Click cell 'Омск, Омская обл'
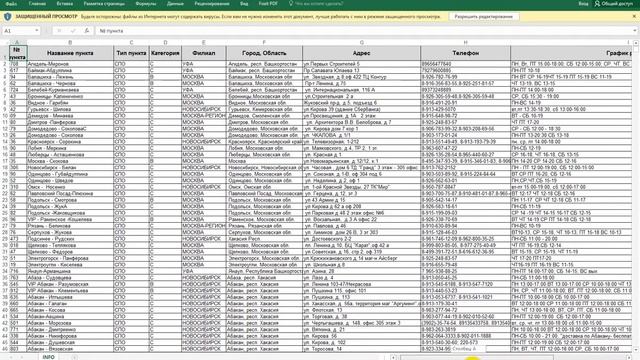This screenshot has height=360, width=640. click(x=264, y=187)
